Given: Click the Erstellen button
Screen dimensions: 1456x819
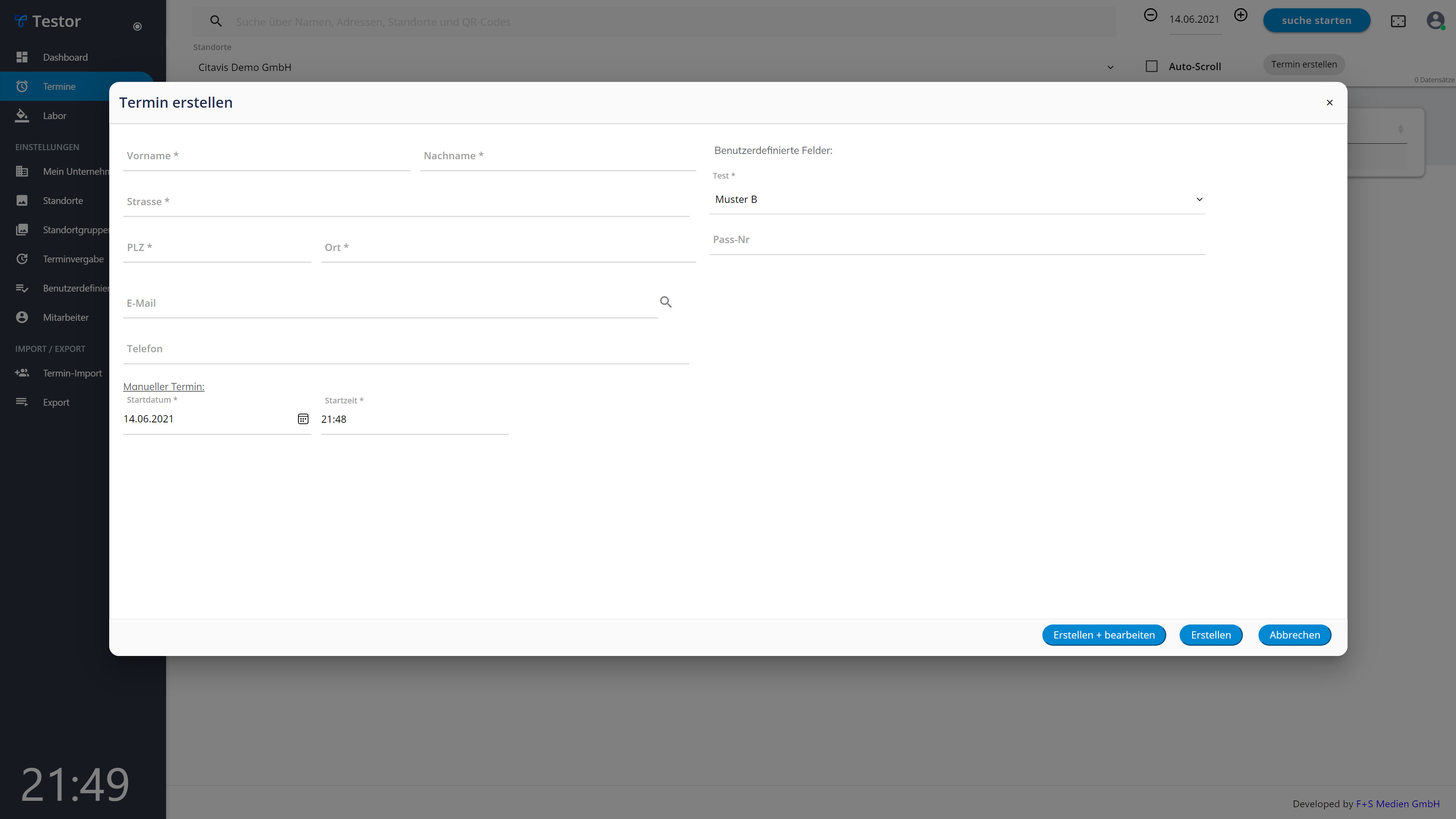Looking at the screenshot, I should [1211, 635].
